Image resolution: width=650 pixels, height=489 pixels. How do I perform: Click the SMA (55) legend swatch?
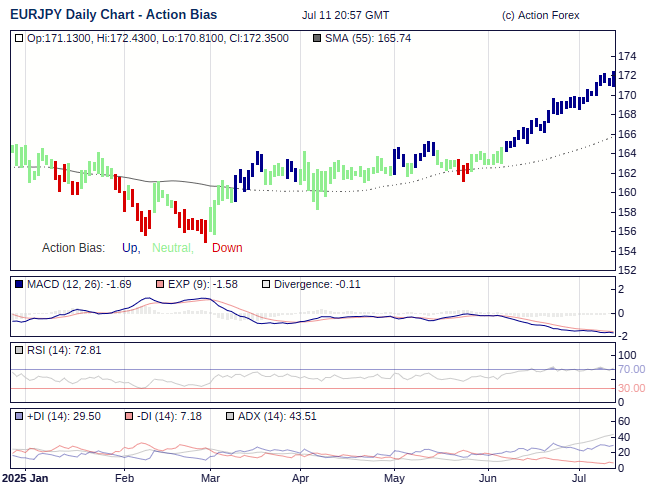tap(317, 38)
